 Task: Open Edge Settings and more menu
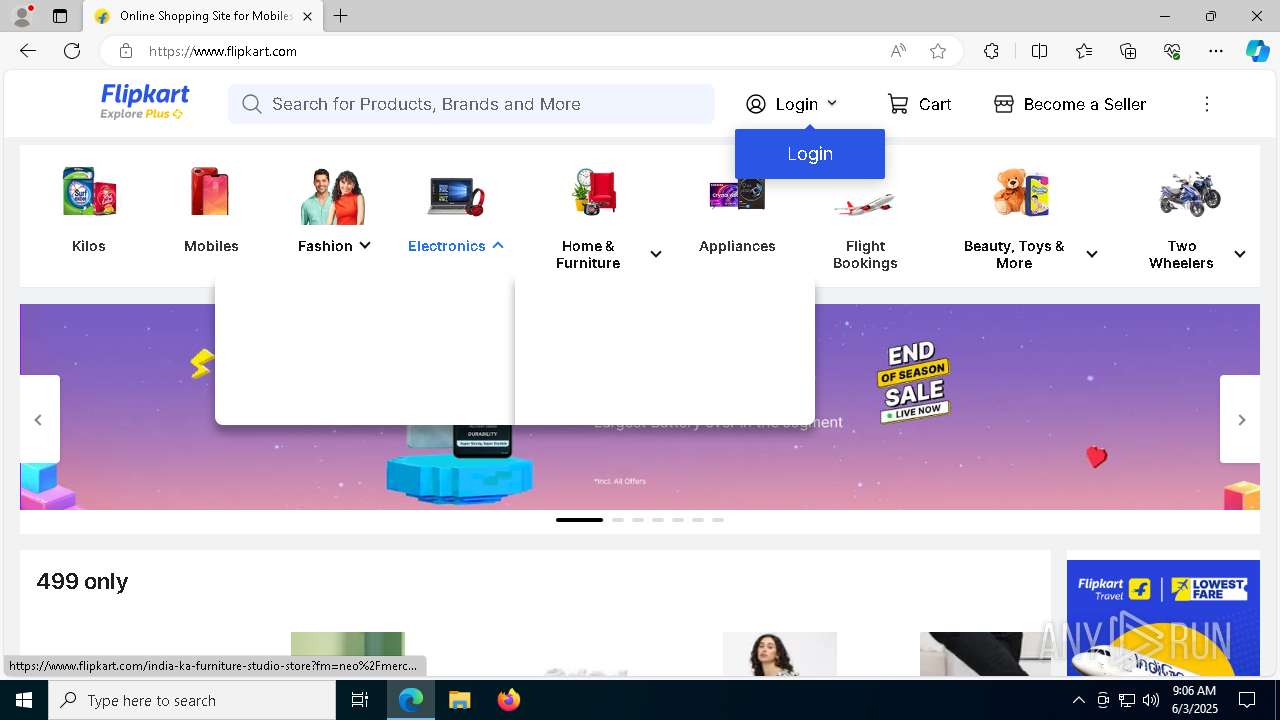pos(1216,51)
